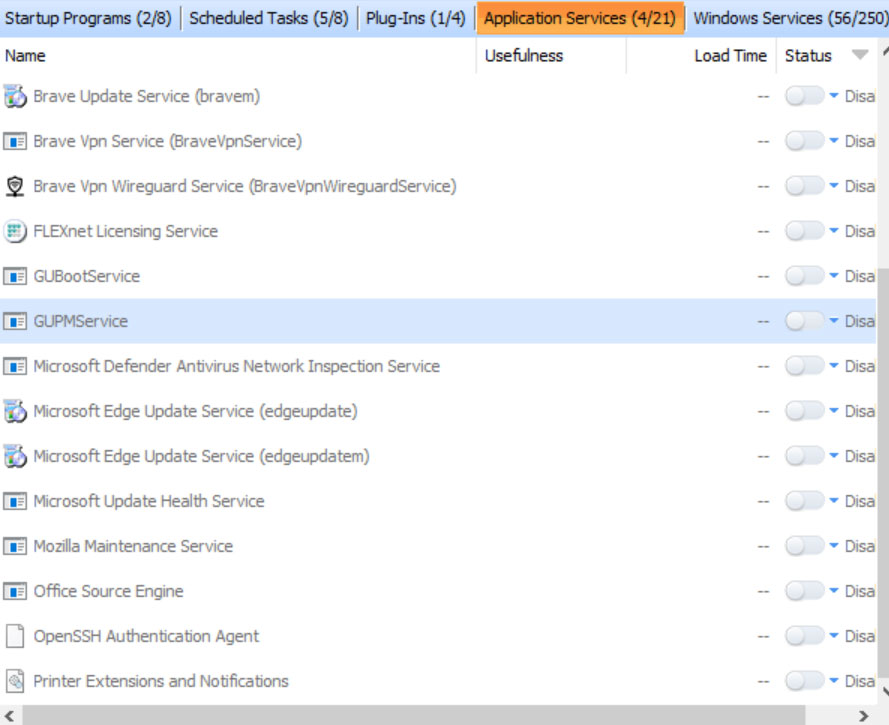Select the Brave Vpn Wireguard Service row text
This screenshot has width=889, height=725.
tap(245, 186)
